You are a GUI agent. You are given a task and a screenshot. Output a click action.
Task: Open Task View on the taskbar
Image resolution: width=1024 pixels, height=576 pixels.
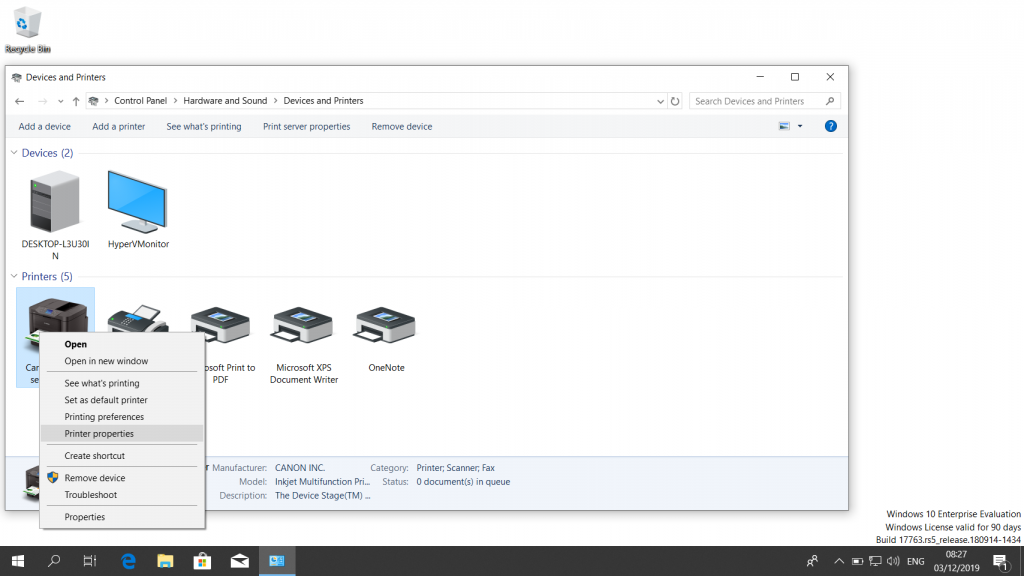(89, 561)
